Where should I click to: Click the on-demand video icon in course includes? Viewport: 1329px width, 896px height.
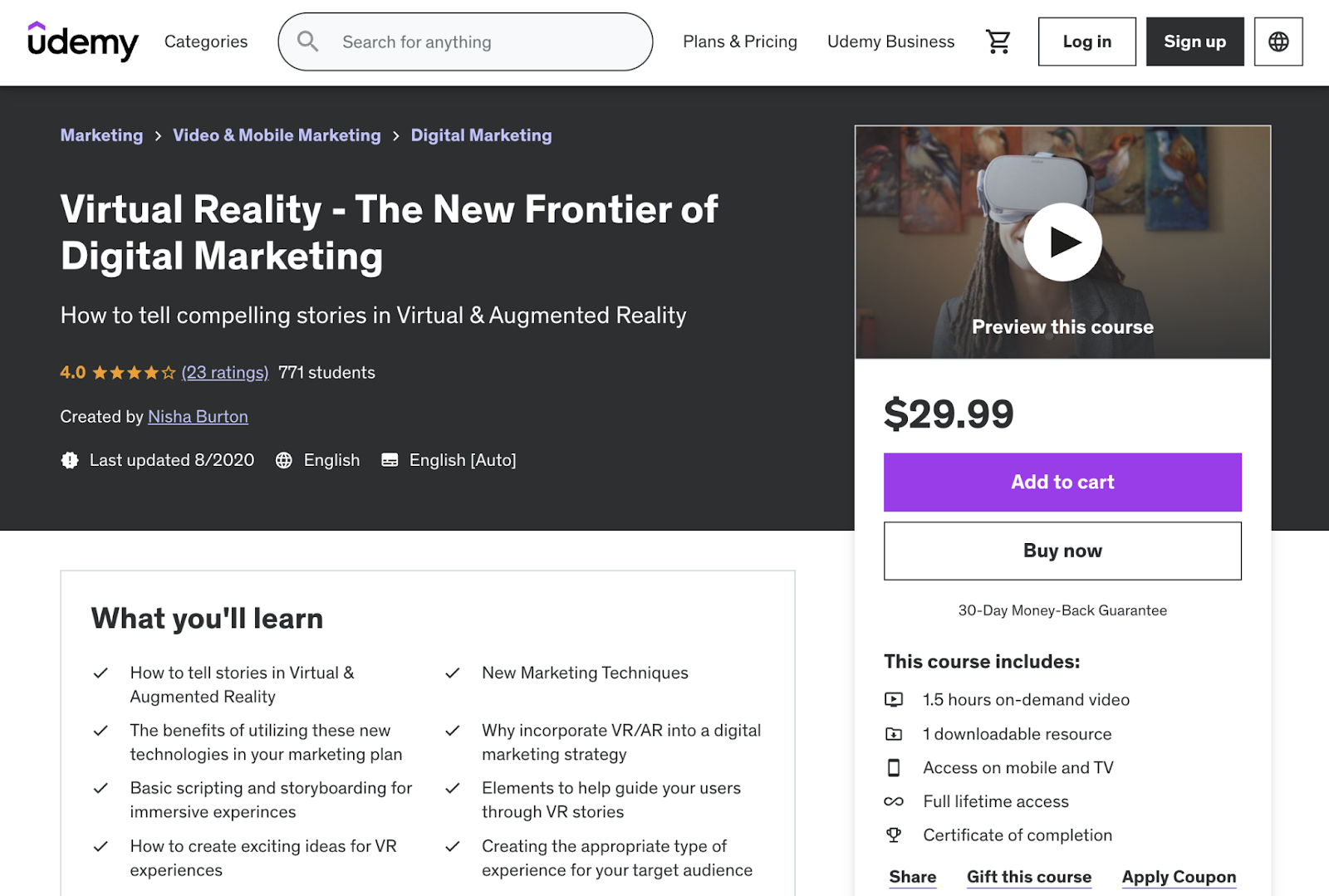pyautogui.click(x=895, y=699)
